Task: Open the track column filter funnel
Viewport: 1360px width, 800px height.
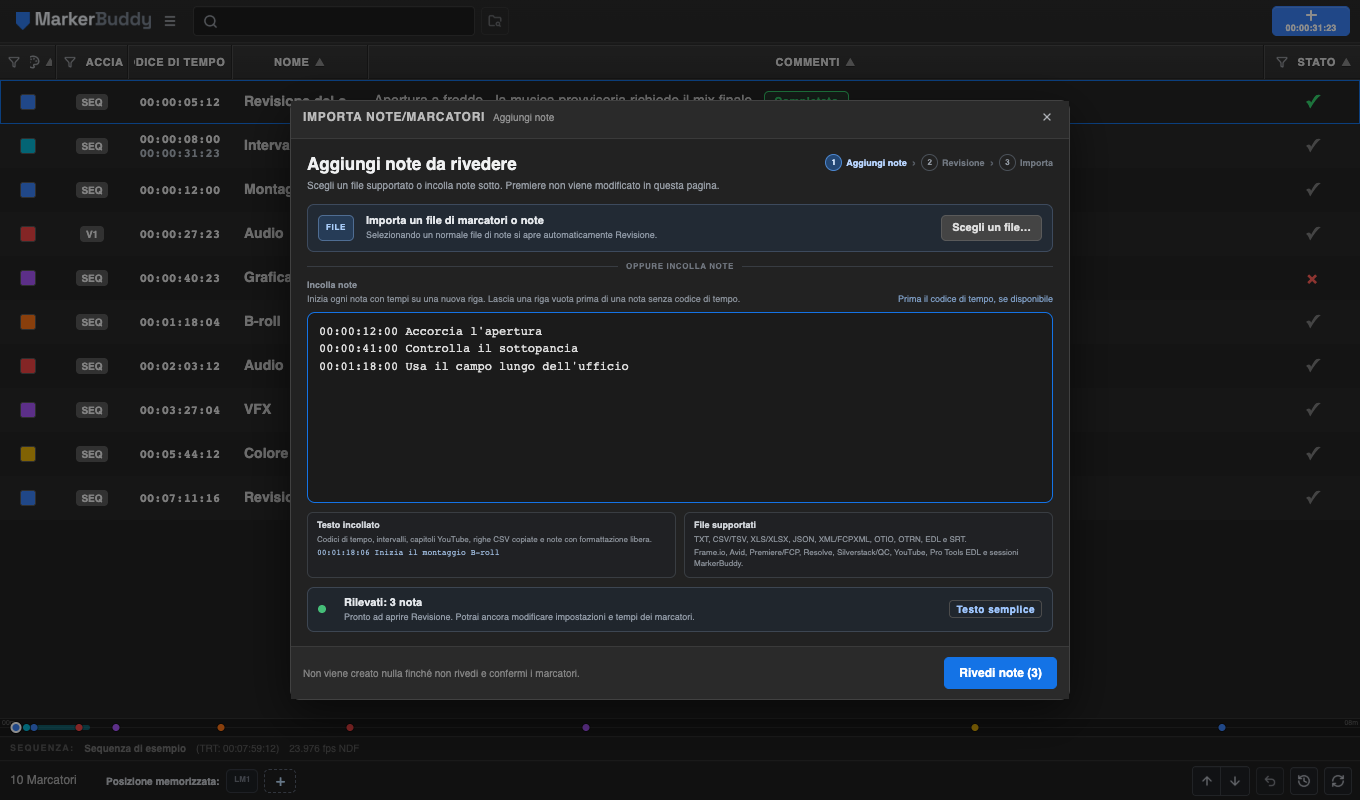Action: tap(70, 62)
